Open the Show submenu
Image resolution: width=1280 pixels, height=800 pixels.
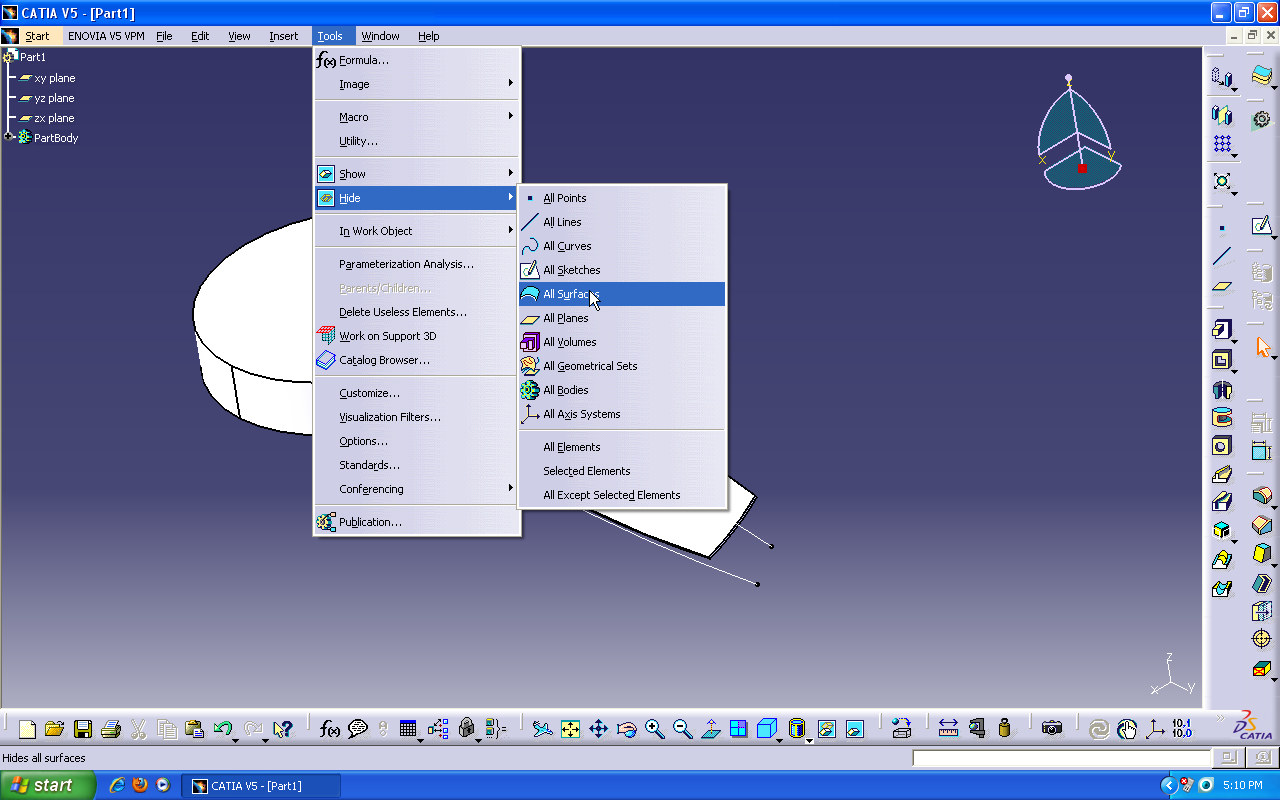tap(417, 174)
